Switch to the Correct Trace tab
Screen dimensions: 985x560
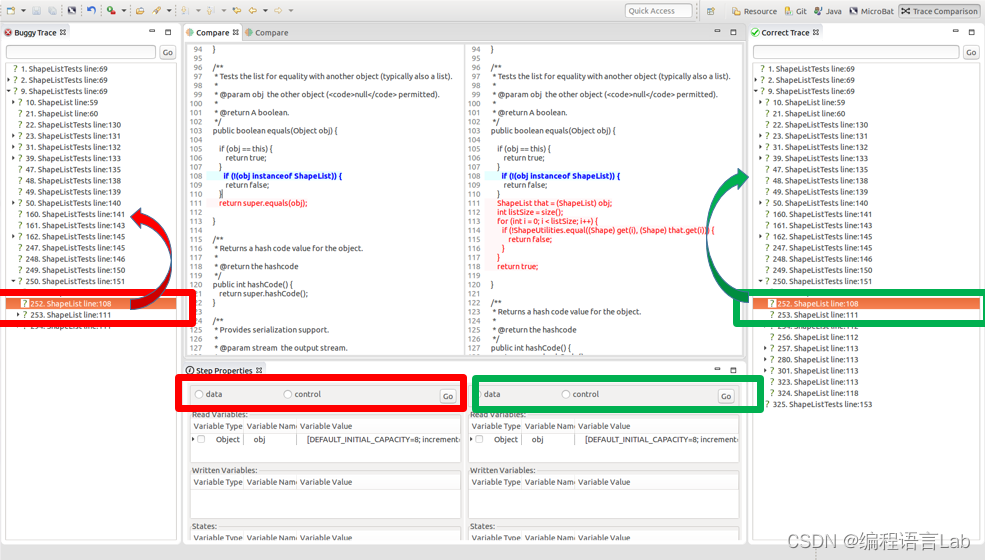click(785, 32)
